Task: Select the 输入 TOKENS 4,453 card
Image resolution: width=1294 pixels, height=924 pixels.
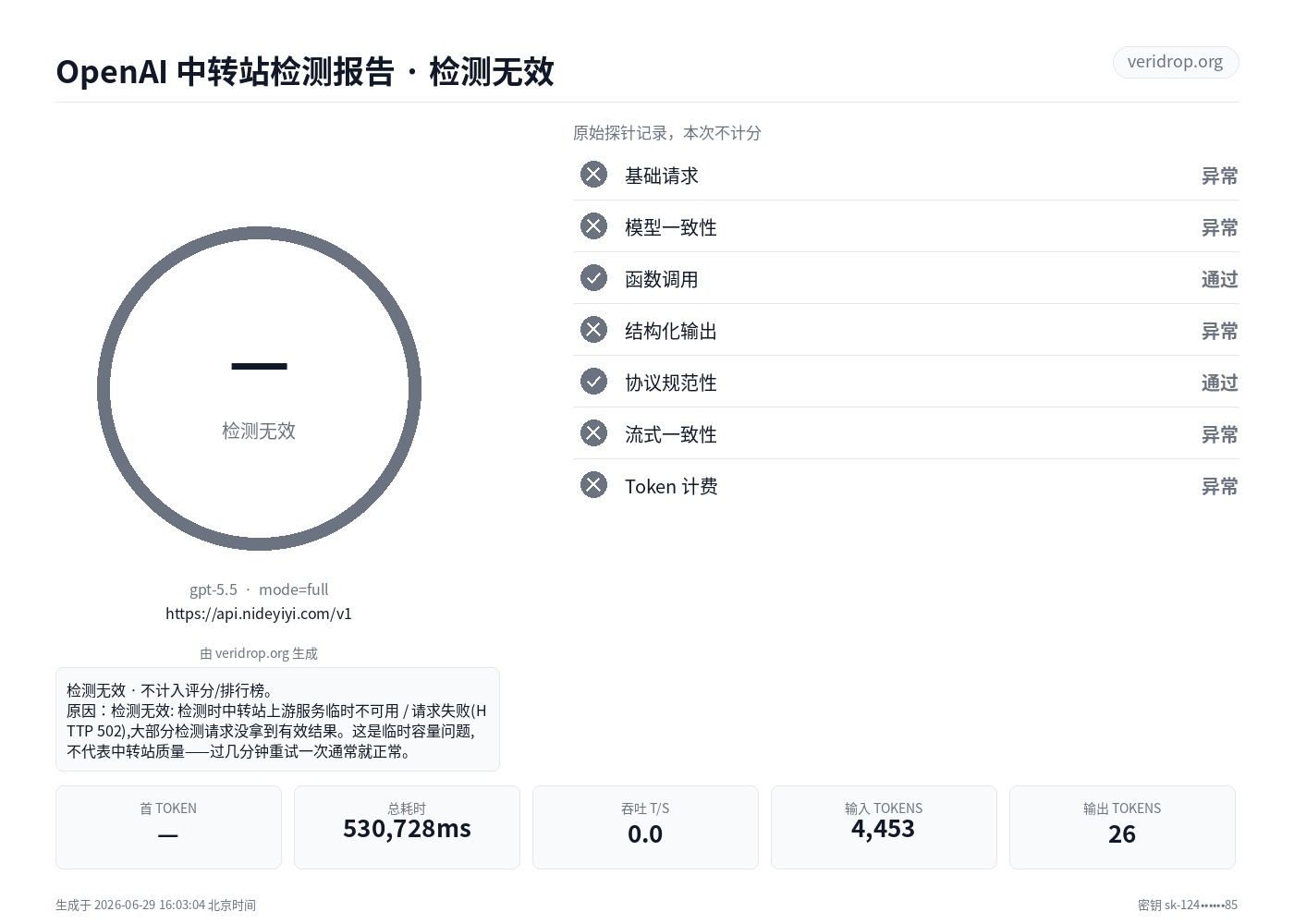Action: click(x=884, y=827)
